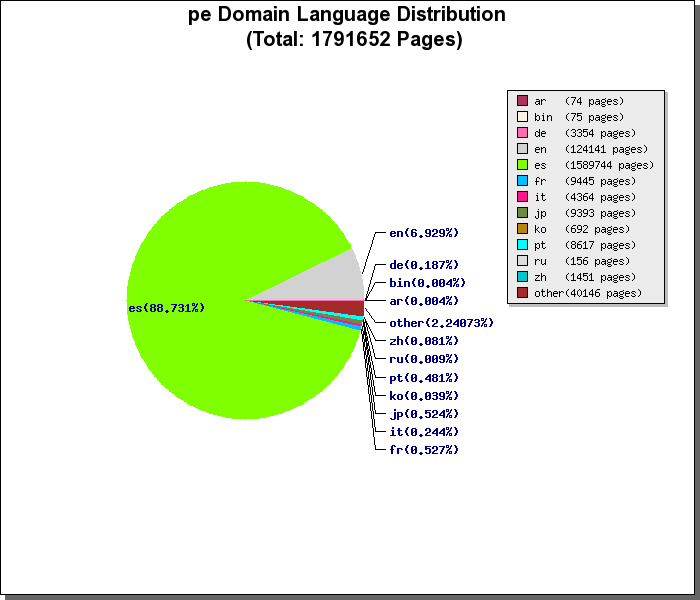The image size is (700, 600).
Task: Click legend text es (1589744 pages)
Action: [594, 165]
